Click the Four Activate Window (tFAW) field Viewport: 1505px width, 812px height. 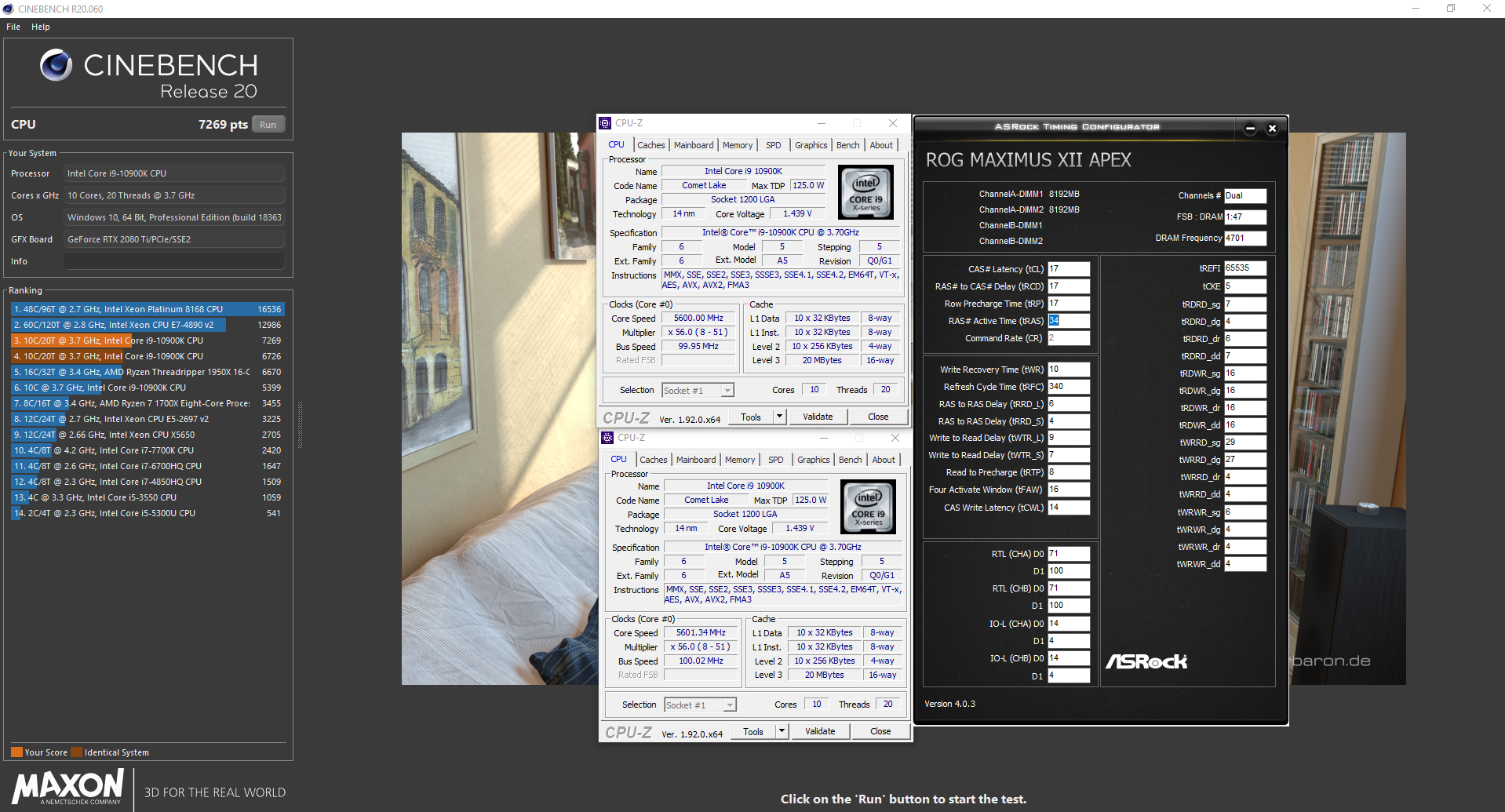(x=1069, y=490)
